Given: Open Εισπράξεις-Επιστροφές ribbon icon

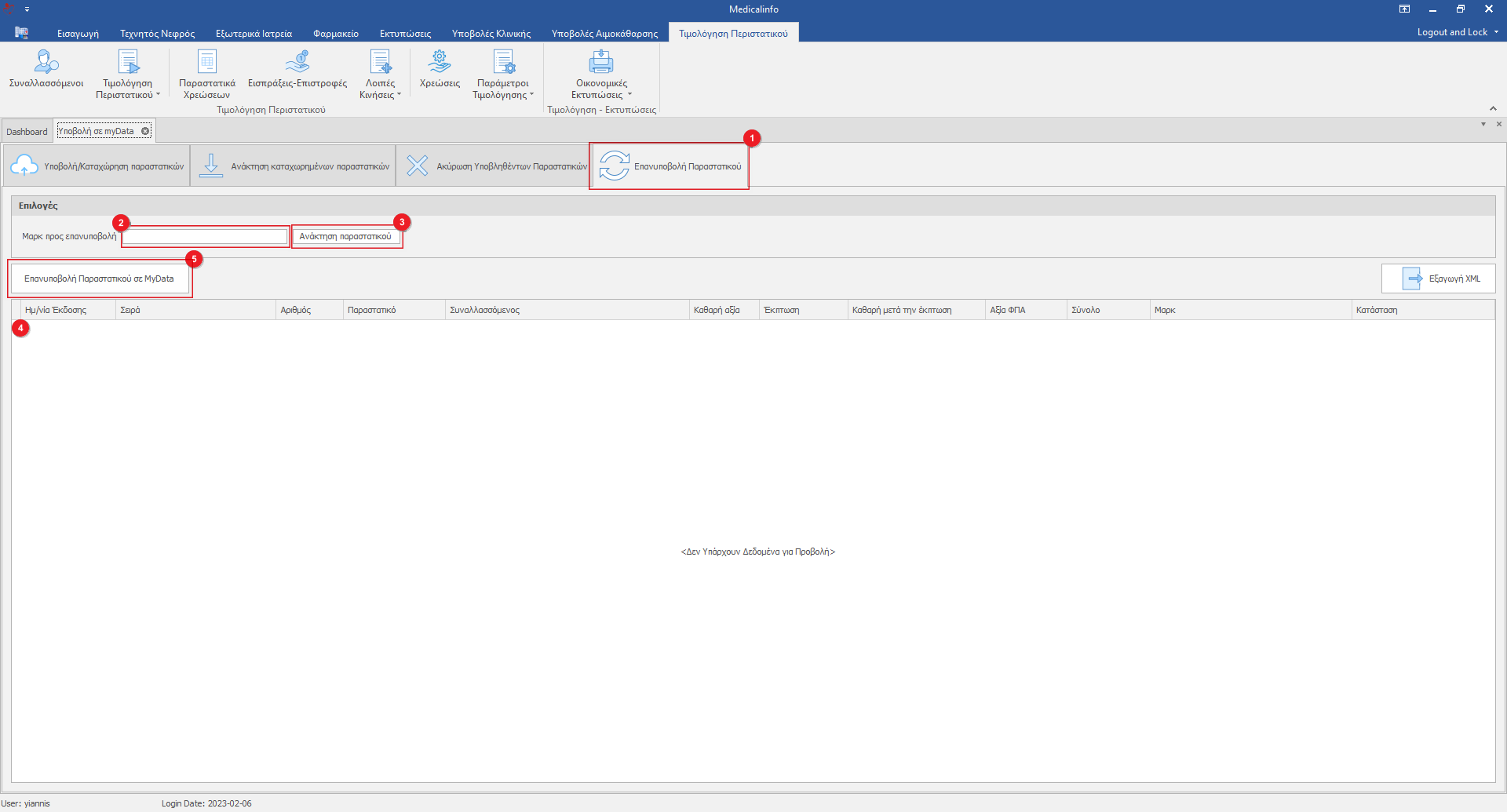Looking at the screenshot, I should pyautogui.click(x=297, y=62).
